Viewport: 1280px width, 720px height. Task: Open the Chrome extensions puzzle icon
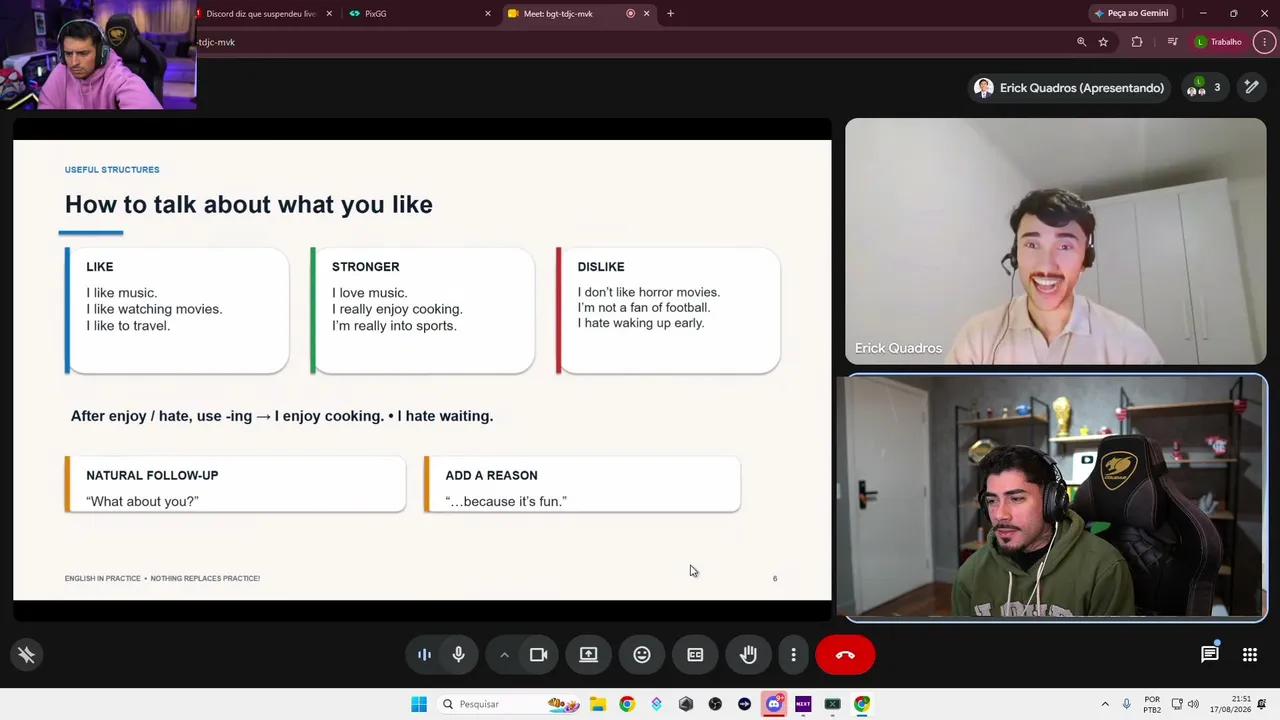1137,42
